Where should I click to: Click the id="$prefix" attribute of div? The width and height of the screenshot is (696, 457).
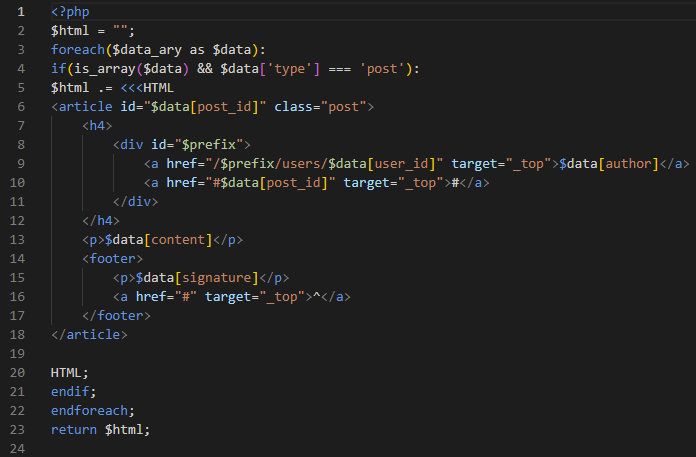(198, 145)
